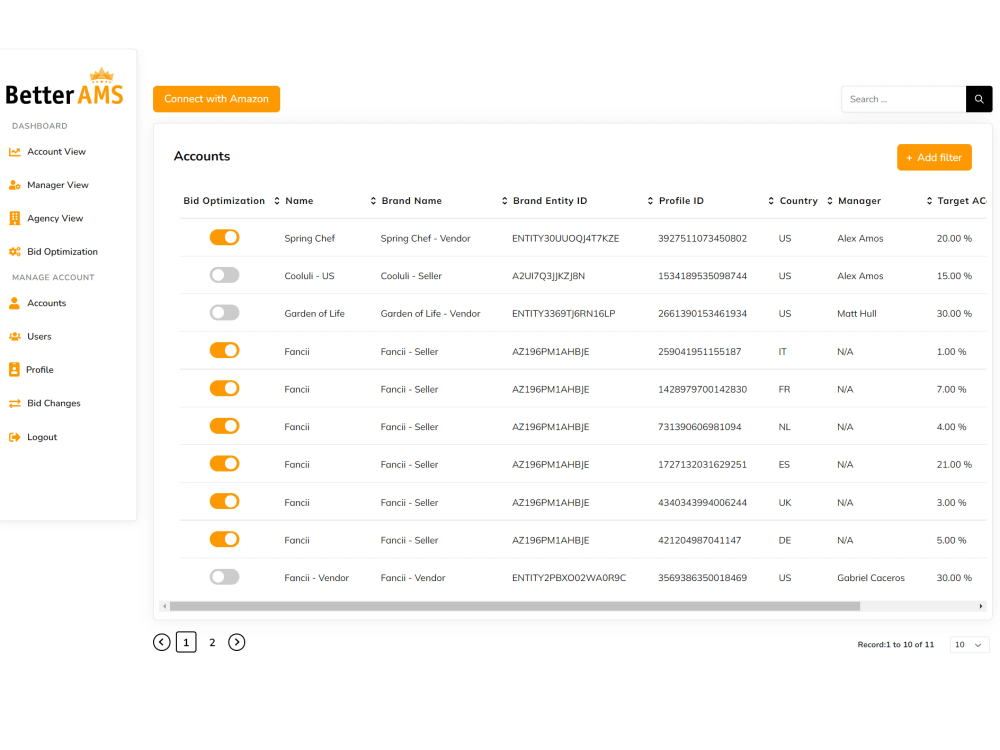This screenshot has width=1000, height=750.
Task: Click Connect with Amazon button
Action: (x=216, y=99)
